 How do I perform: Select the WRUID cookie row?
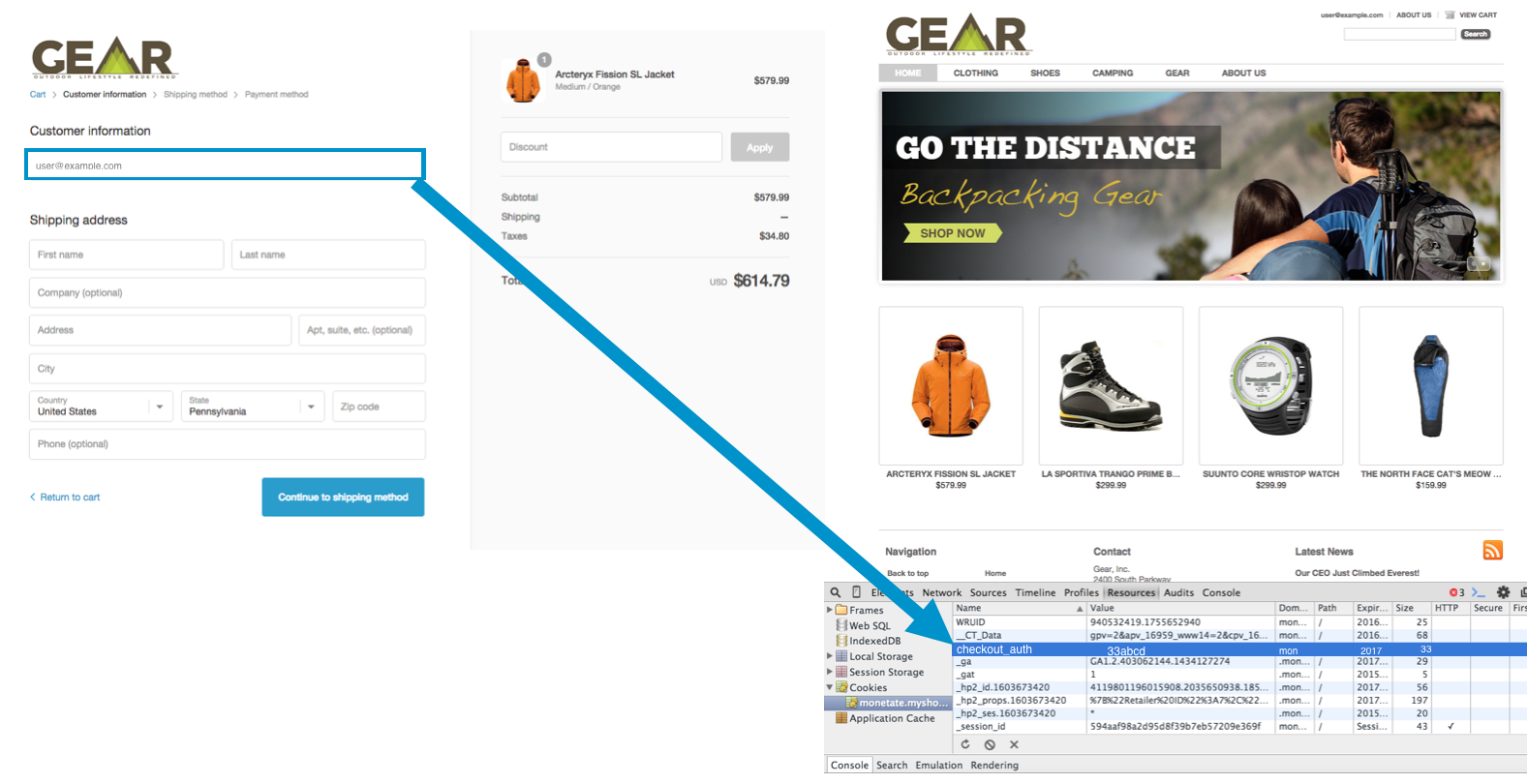pyautogui.click(x=1240, y=622)
